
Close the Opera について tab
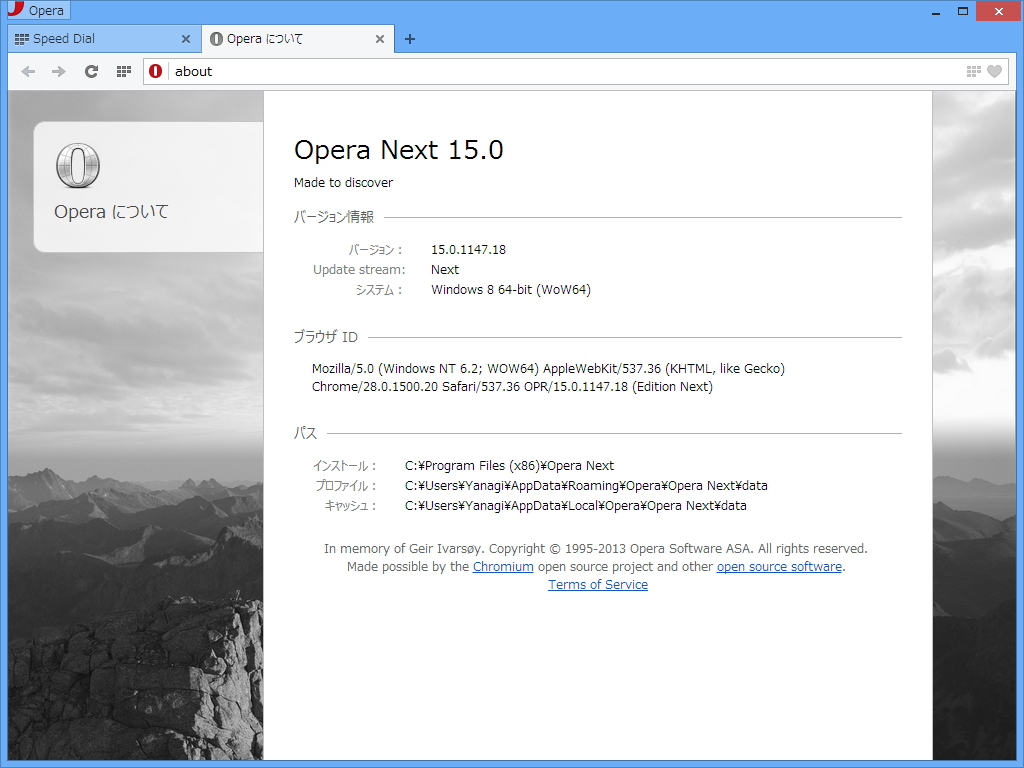[x=379, y=39]
